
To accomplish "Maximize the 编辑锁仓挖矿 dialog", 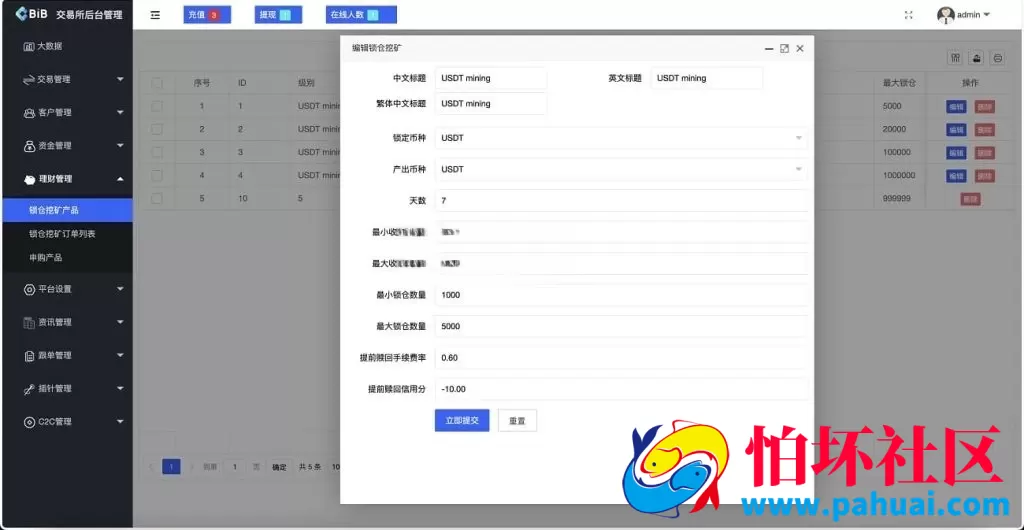I will 784,48.
